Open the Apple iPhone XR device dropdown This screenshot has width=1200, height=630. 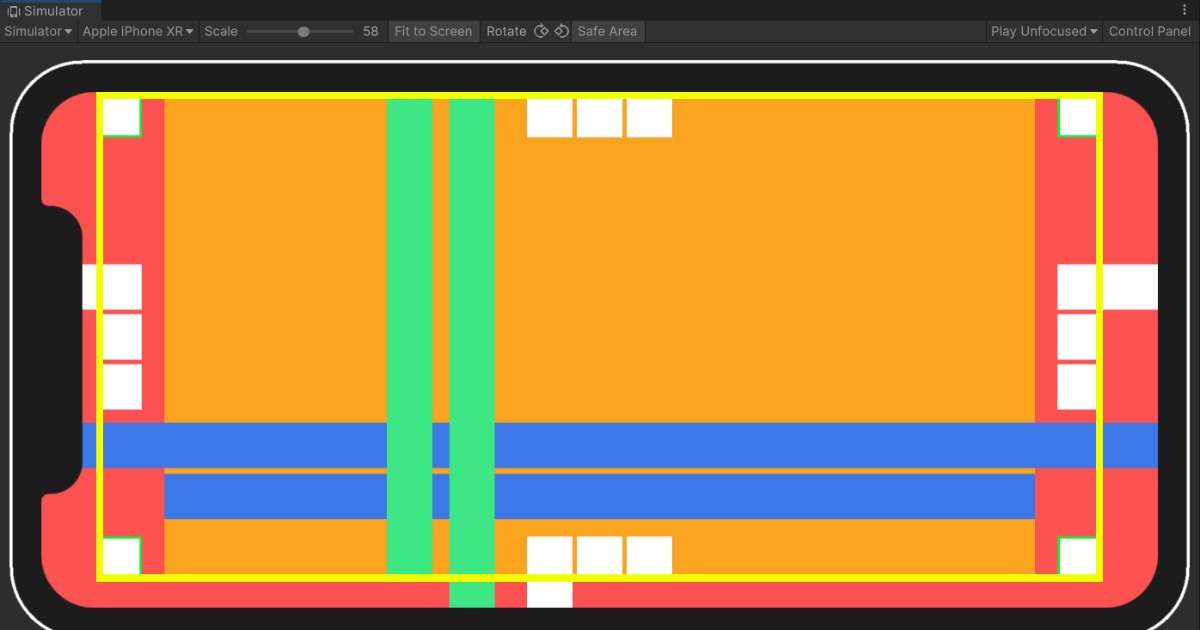[138, 31]
